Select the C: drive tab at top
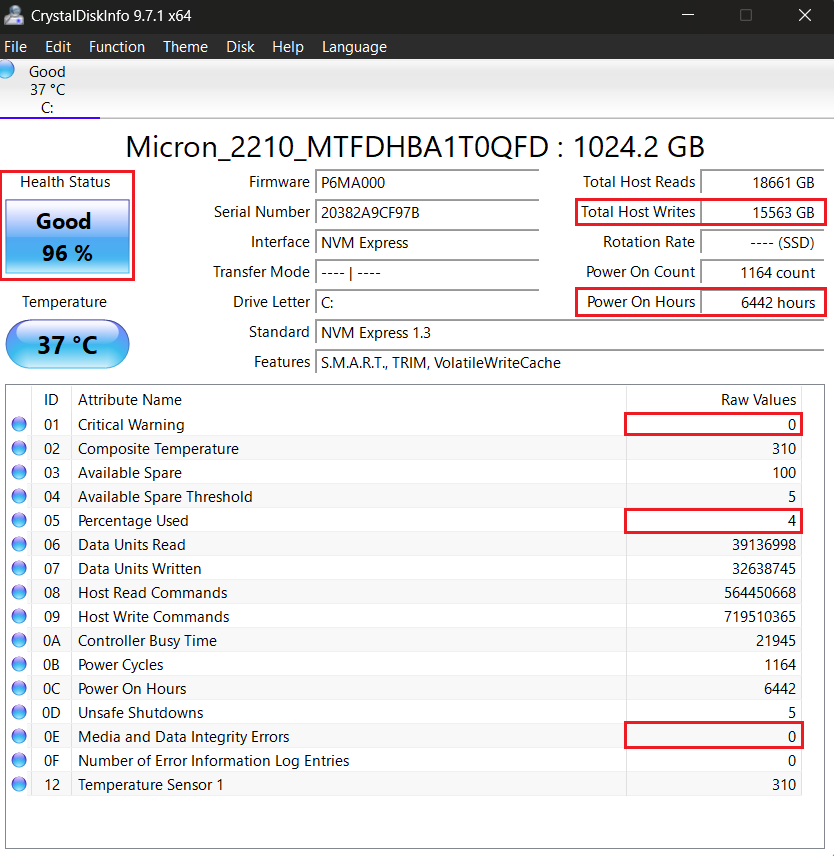This screenshot has height=856, width=834. [x=47, y=89]
